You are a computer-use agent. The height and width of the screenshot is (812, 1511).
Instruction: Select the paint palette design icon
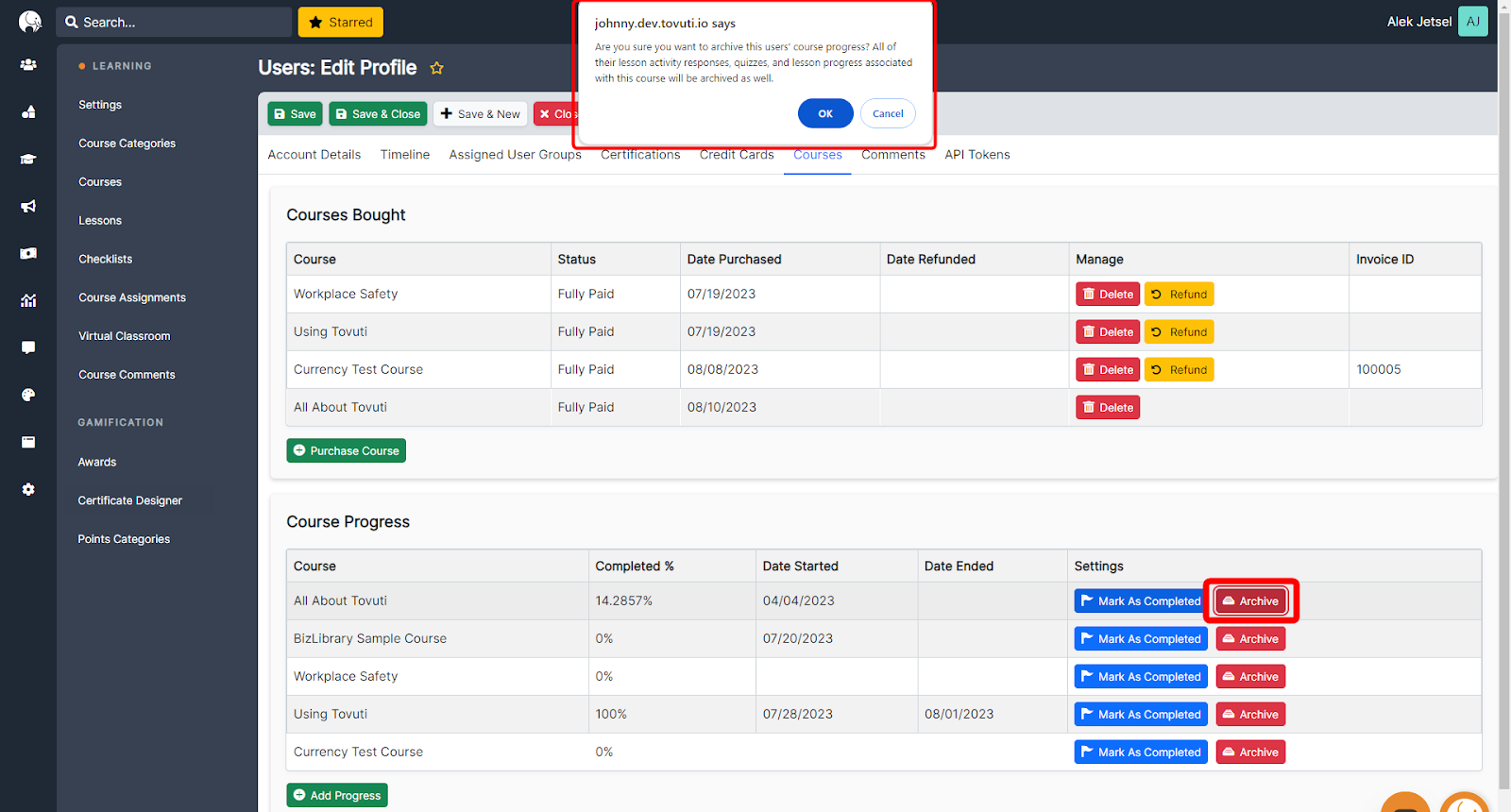click(x=28, y=395)
